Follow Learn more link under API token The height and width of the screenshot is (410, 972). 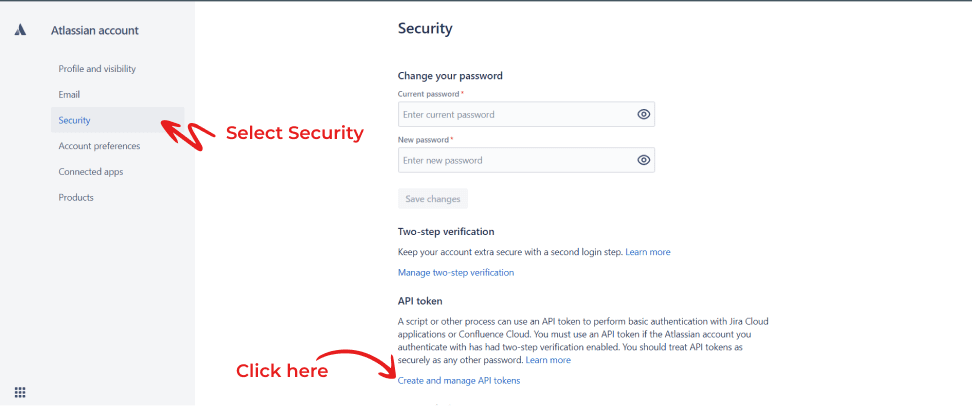(x=548, y=360)
